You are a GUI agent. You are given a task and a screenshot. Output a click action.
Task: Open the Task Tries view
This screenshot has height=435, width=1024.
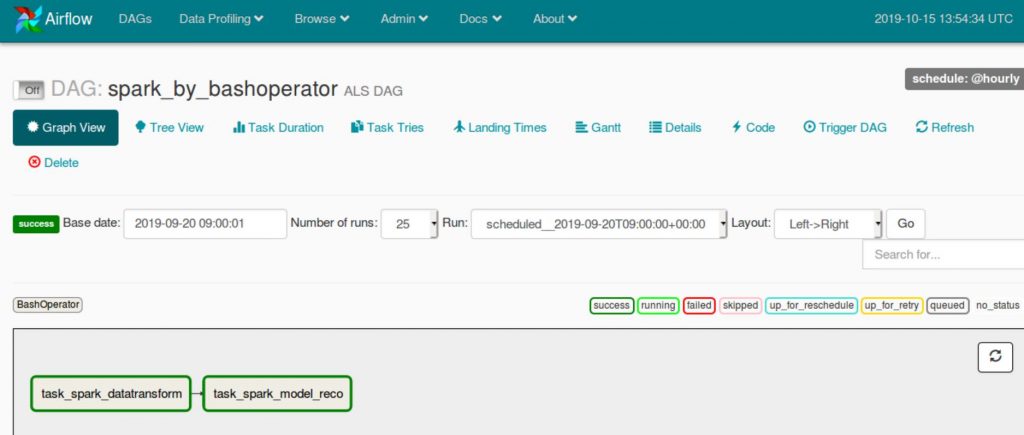coord(387,127)
